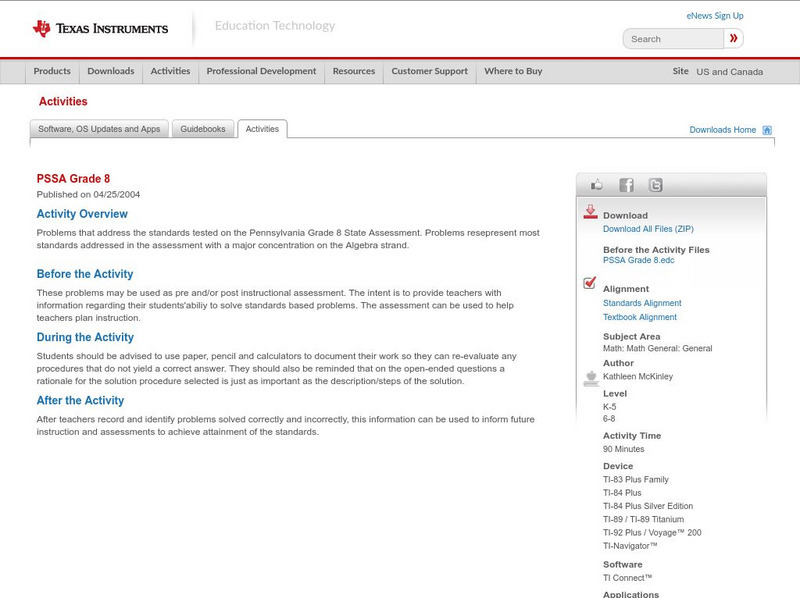Click the TI-83 Plus Family device entry

point(636,480)
